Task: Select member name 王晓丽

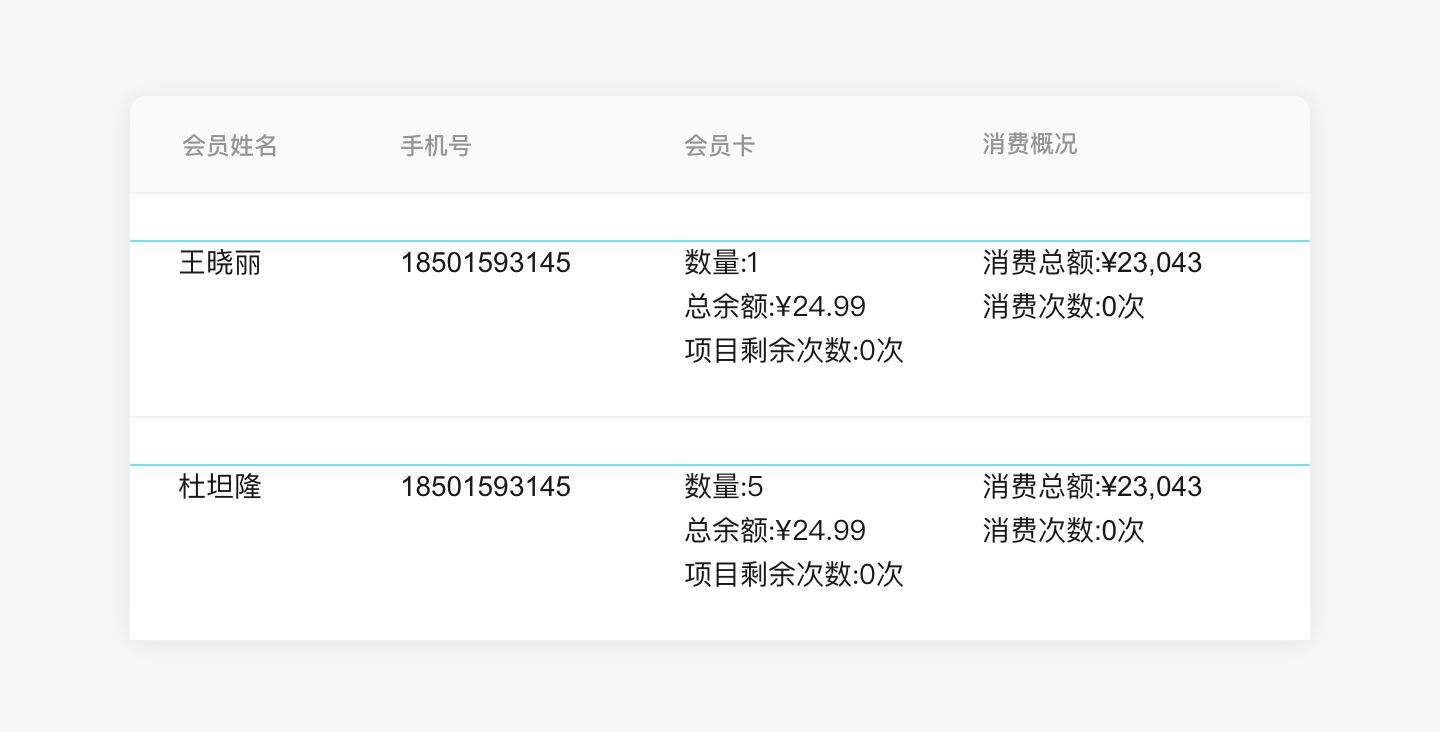Action: tap(220, 263)
